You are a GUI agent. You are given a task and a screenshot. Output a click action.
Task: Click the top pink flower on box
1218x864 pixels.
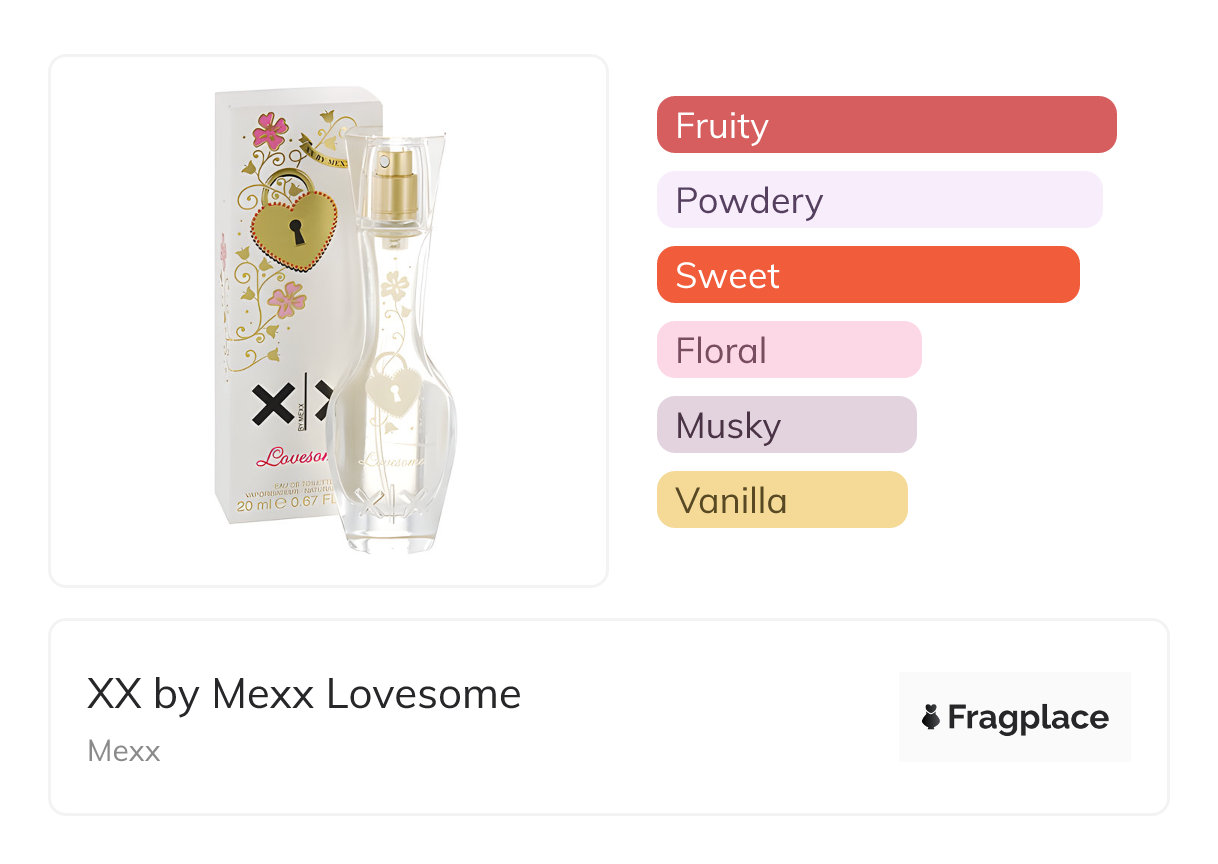(270, 131)
